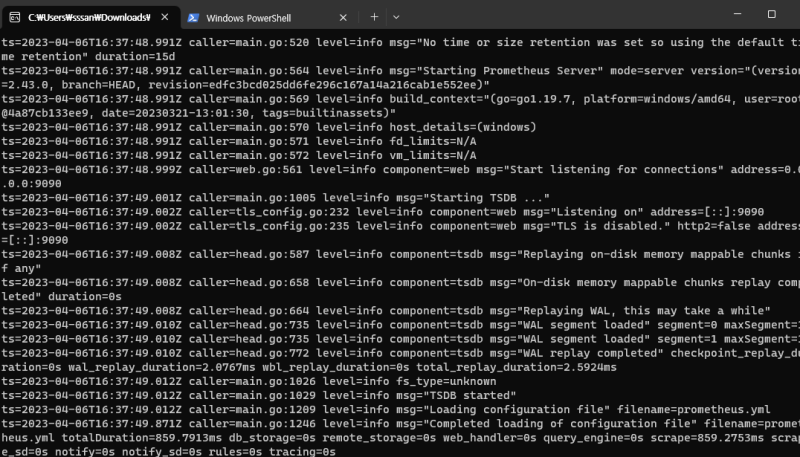Click the caller=head.go:772 text

249,353
